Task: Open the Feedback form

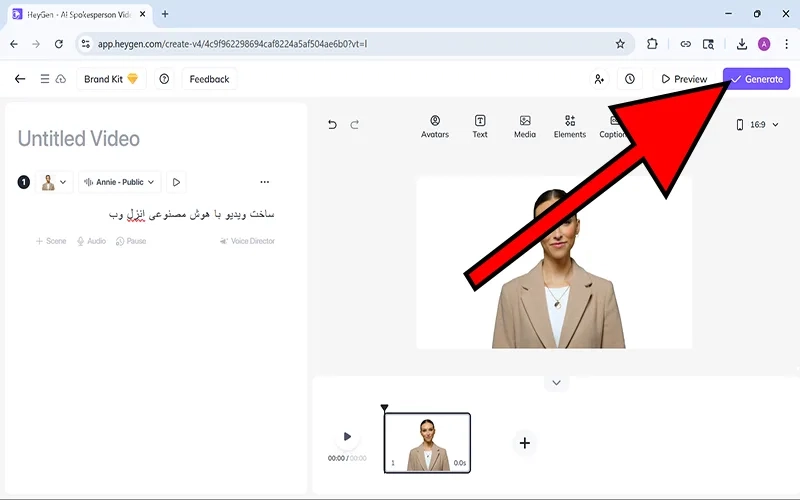Action: pyautogui.click(x=209, y=79)
